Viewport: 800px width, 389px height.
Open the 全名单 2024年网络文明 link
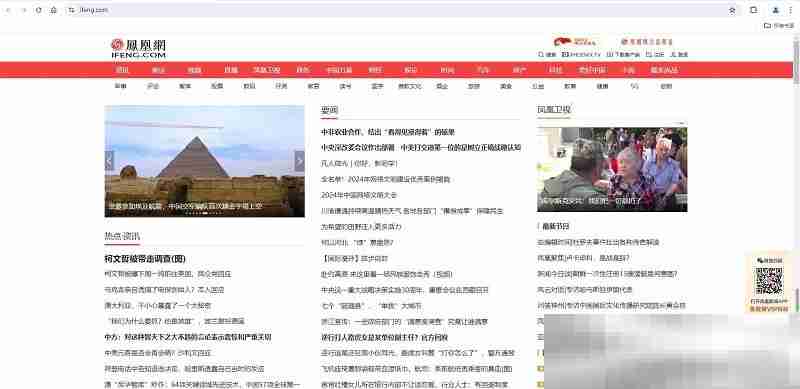point(385,179)
